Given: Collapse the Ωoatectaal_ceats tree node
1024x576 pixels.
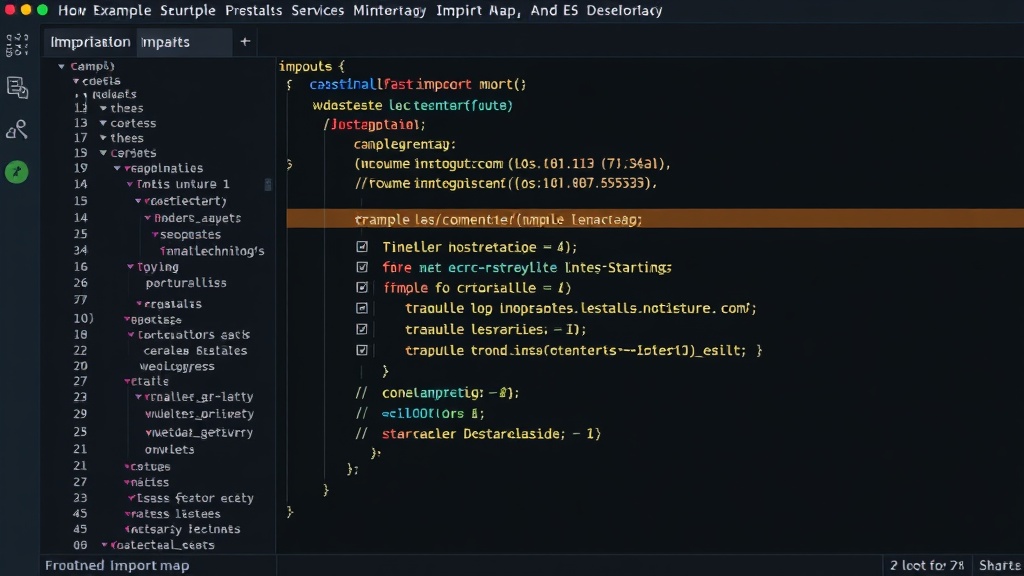Looking at the screenshot, I should (104, 545).
